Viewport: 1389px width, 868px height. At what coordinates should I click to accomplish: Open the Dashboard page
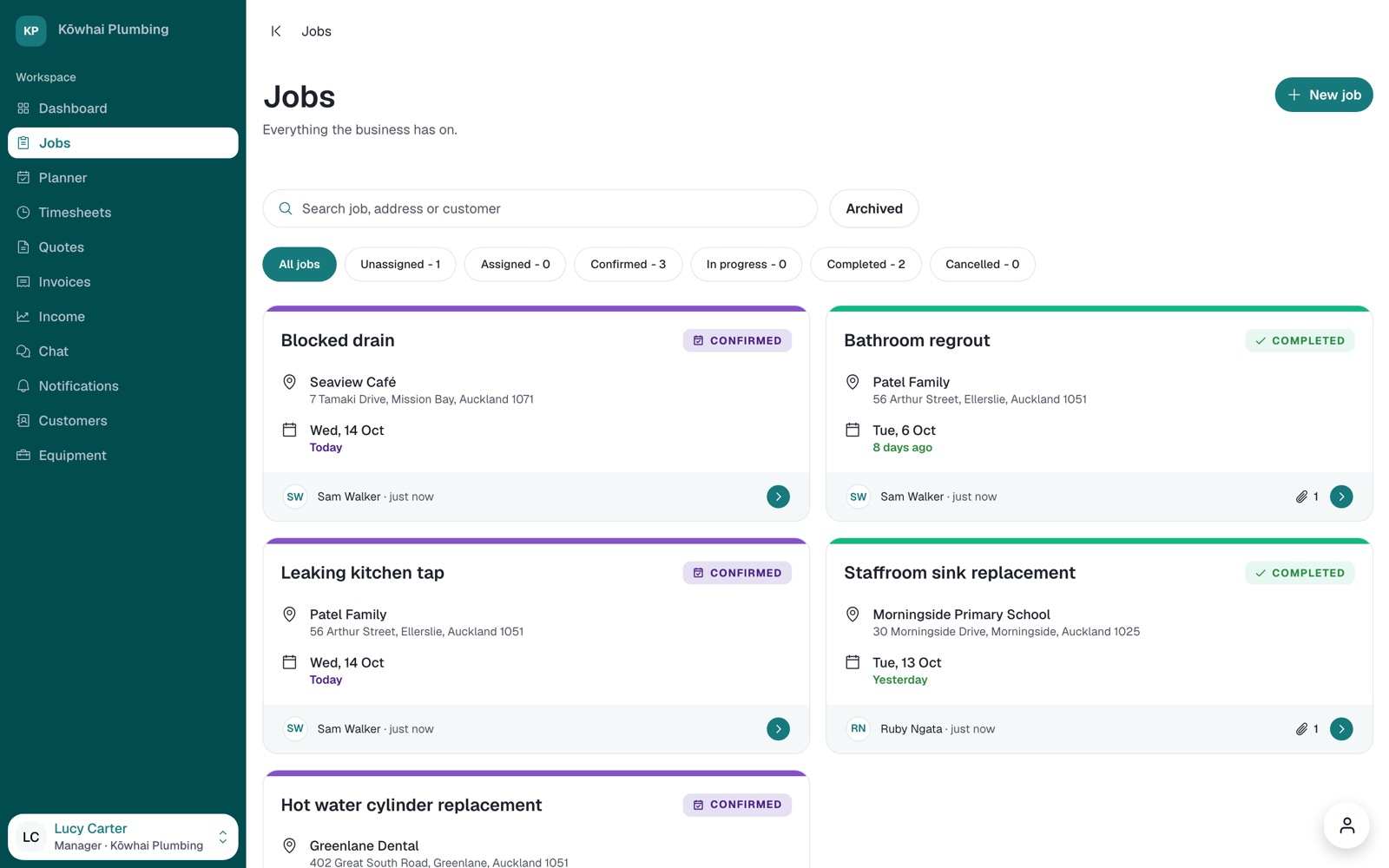pos(122,108)
